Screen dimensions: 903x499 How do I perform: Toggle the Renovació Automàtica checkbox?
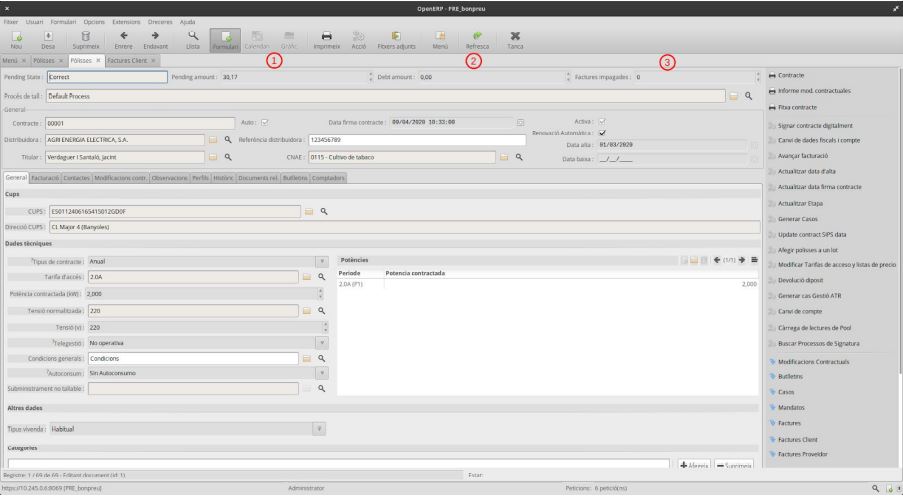[x=602, y=133]
